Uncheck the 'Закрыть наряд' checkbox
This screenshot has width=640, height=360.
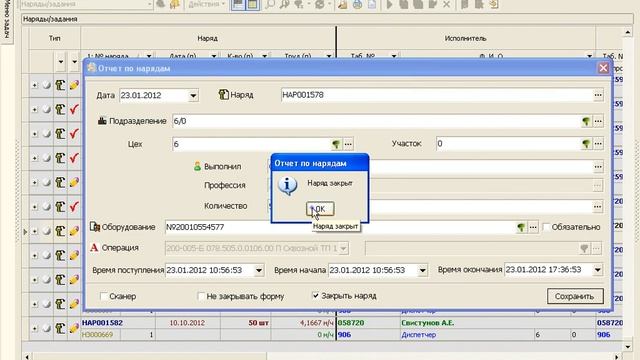[x=316, y=296]
